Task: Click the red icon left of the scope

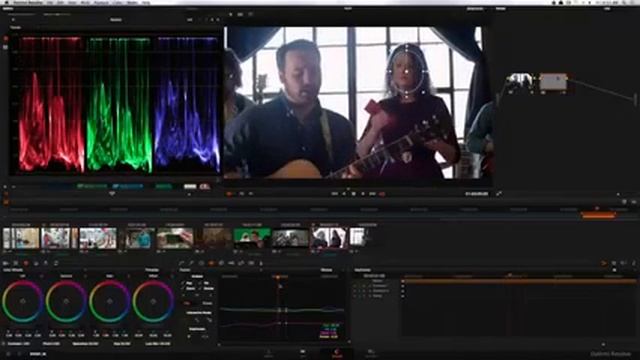Action: (x=5, y=39)
